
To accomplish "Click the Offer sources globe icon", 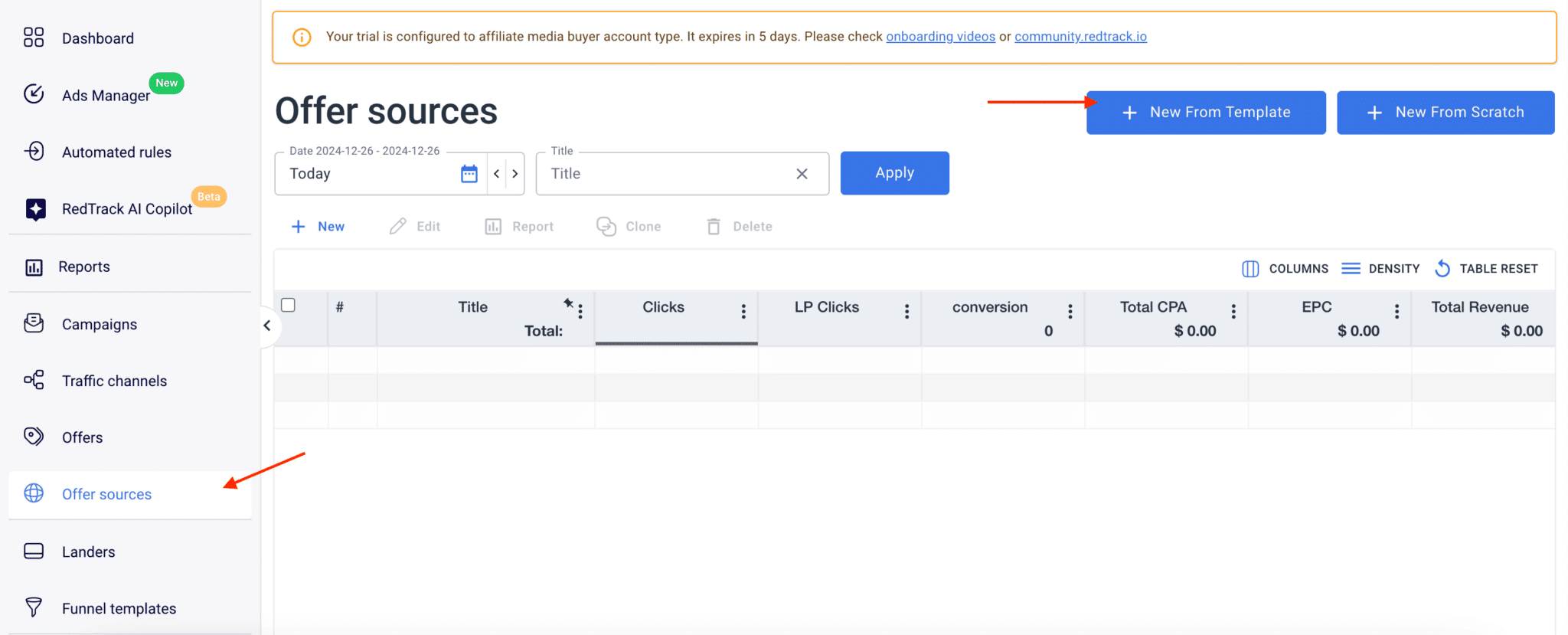I will point(34,493).
